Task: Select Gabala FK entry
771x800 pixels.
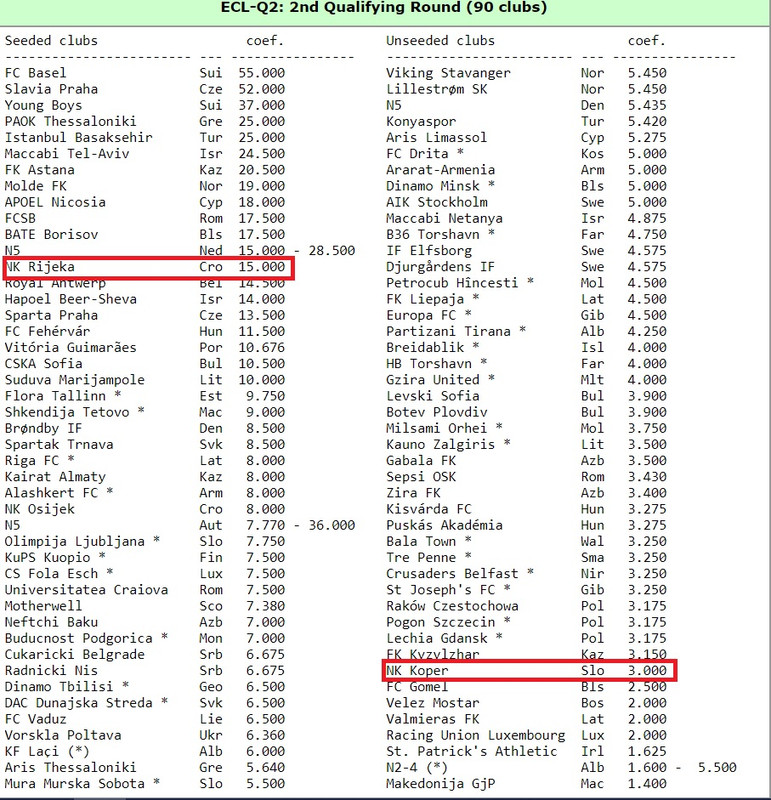Action: (x=421, y=461)
